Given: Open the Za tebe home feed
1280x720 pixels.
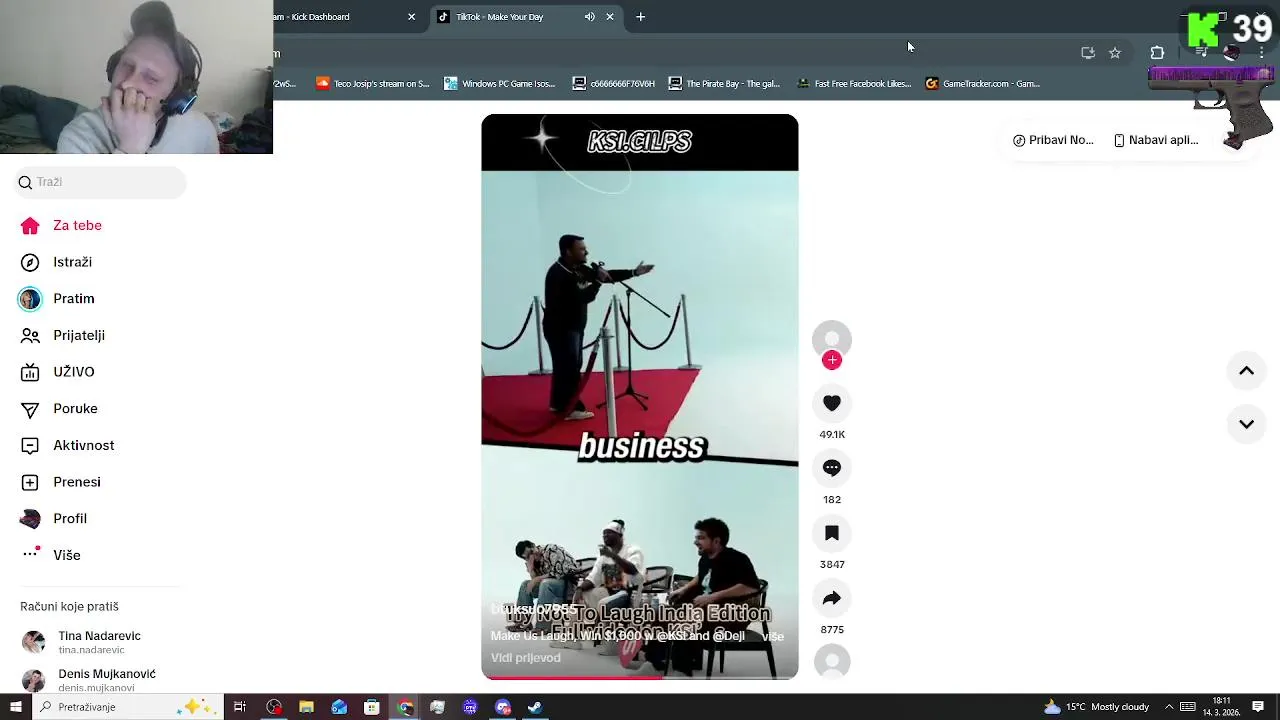Looking at the screenshot, I should click(61, 225).
